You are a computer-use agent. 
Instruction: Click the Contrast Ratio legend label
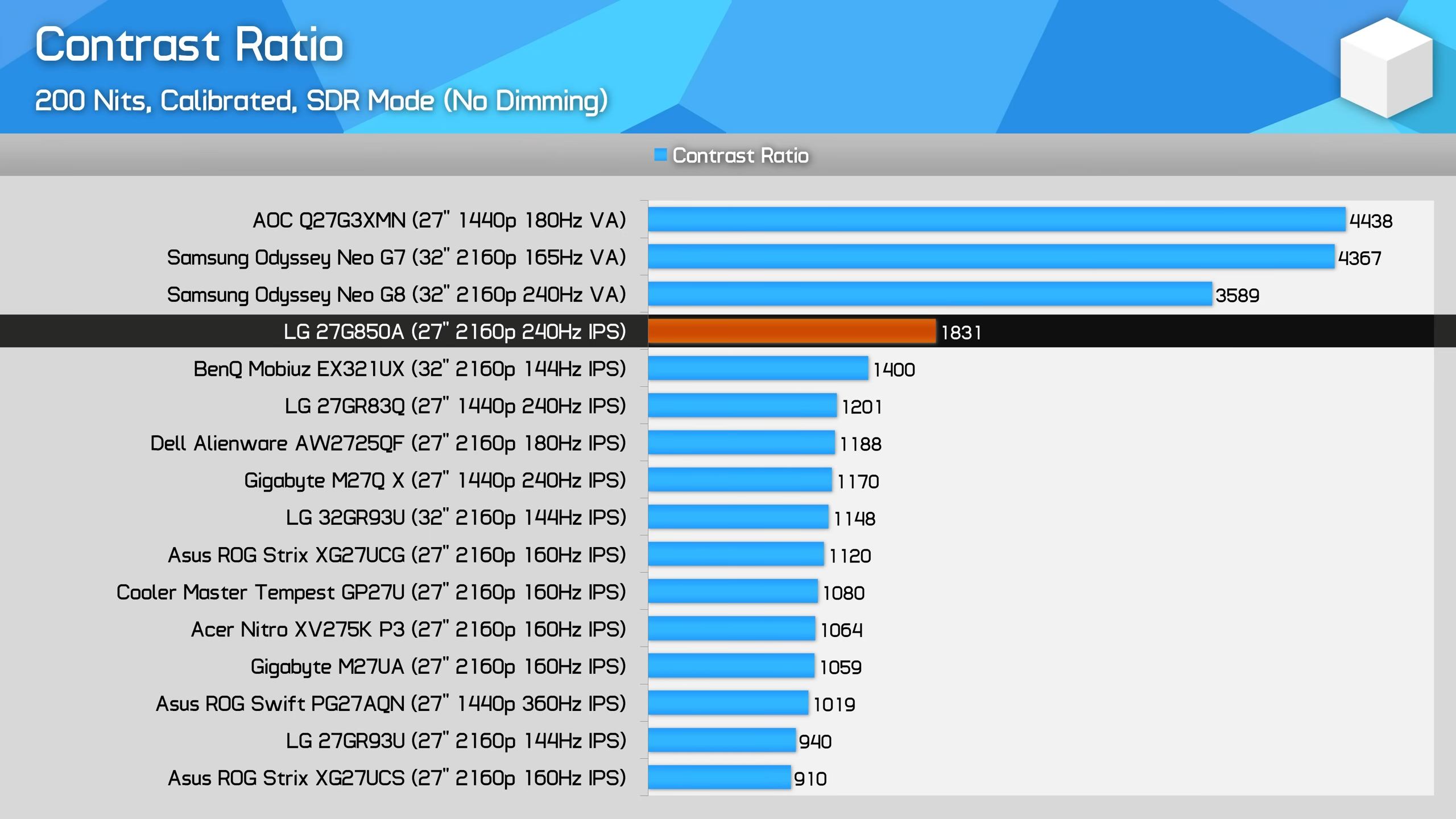pos(740,155)
